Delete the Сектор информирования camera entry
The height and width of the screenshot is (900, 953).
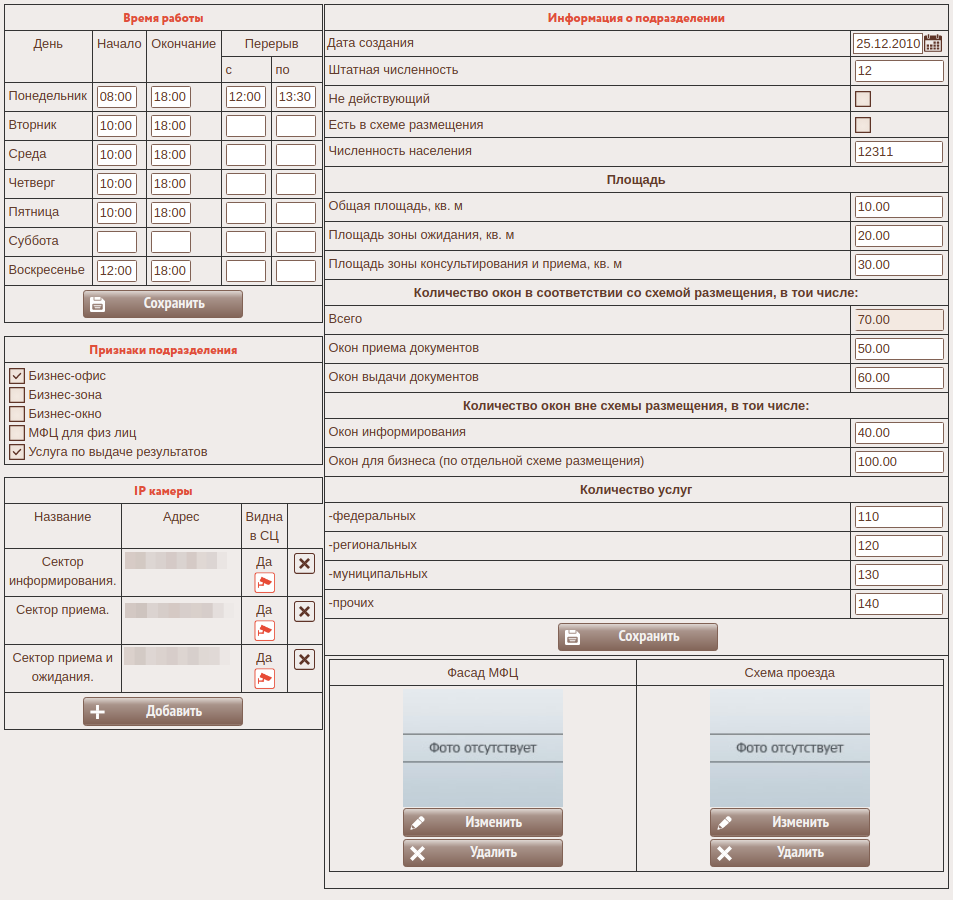[305, 564]
